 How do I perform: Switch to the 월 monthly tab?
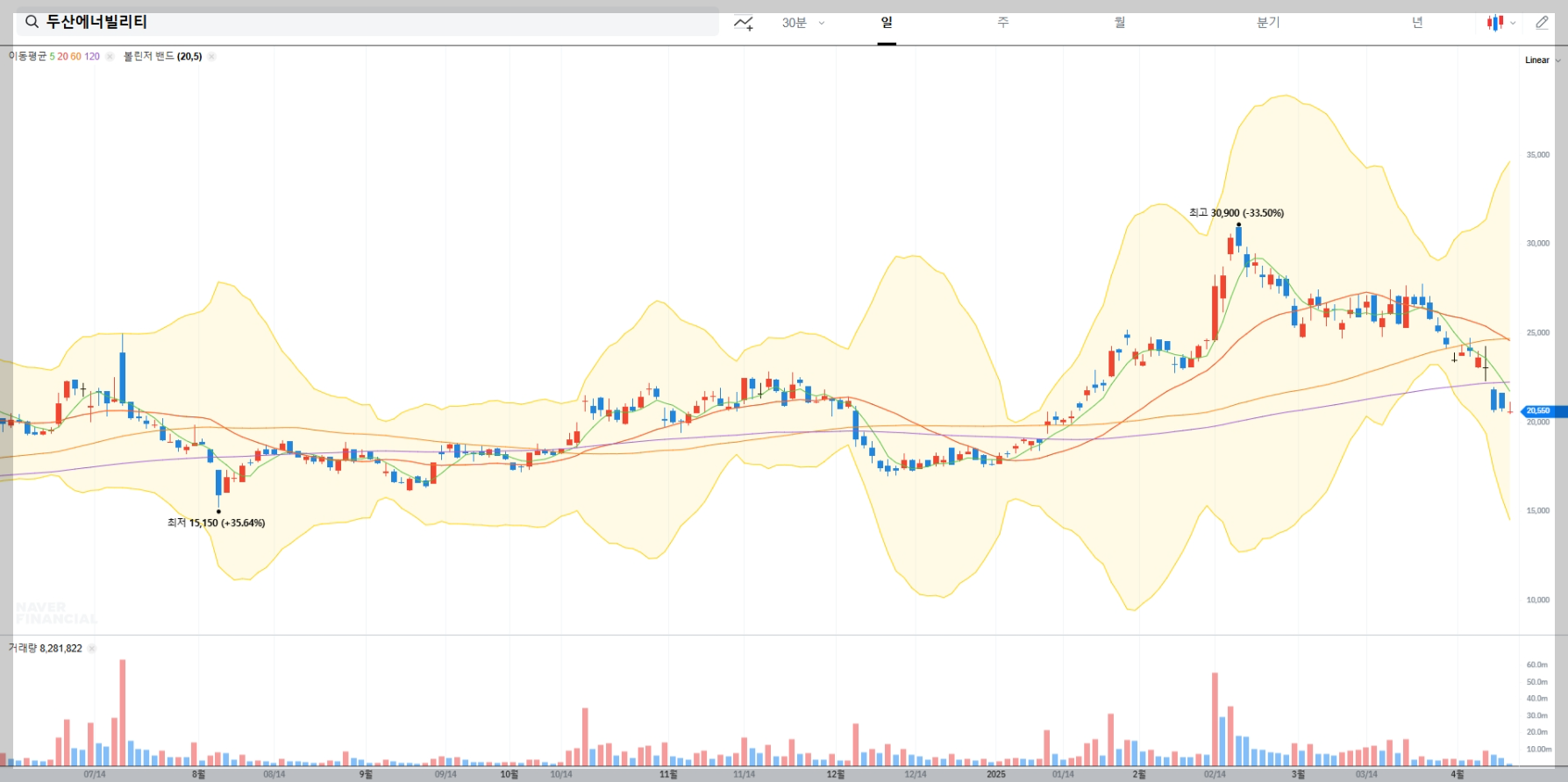coord(1120,23)
